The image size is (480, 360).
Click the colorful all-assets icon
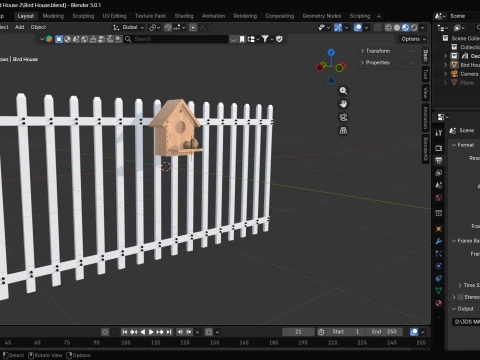49,39
